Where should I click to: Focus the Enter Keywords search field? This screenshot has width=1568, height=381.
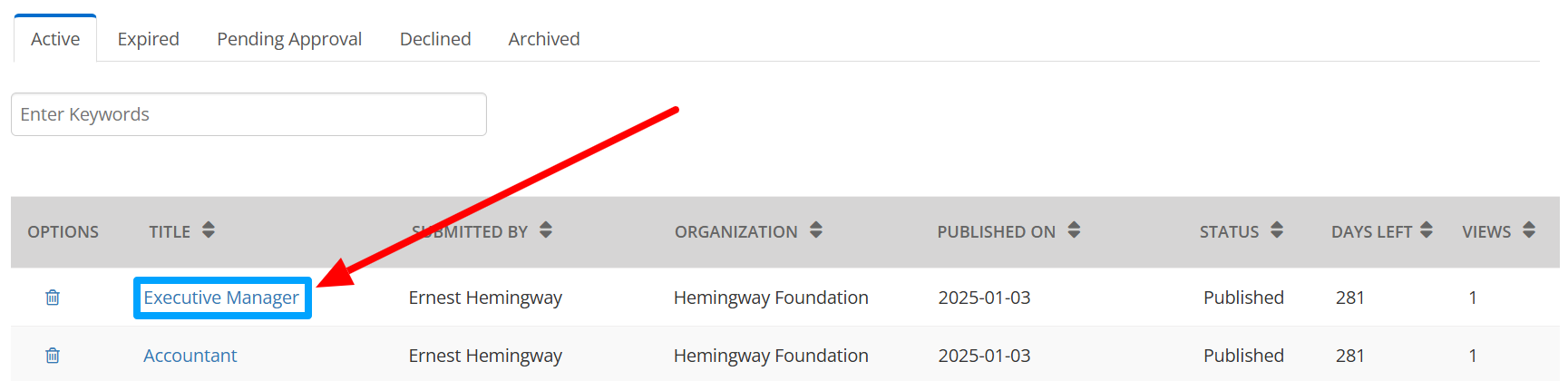[x=248, y=114]
